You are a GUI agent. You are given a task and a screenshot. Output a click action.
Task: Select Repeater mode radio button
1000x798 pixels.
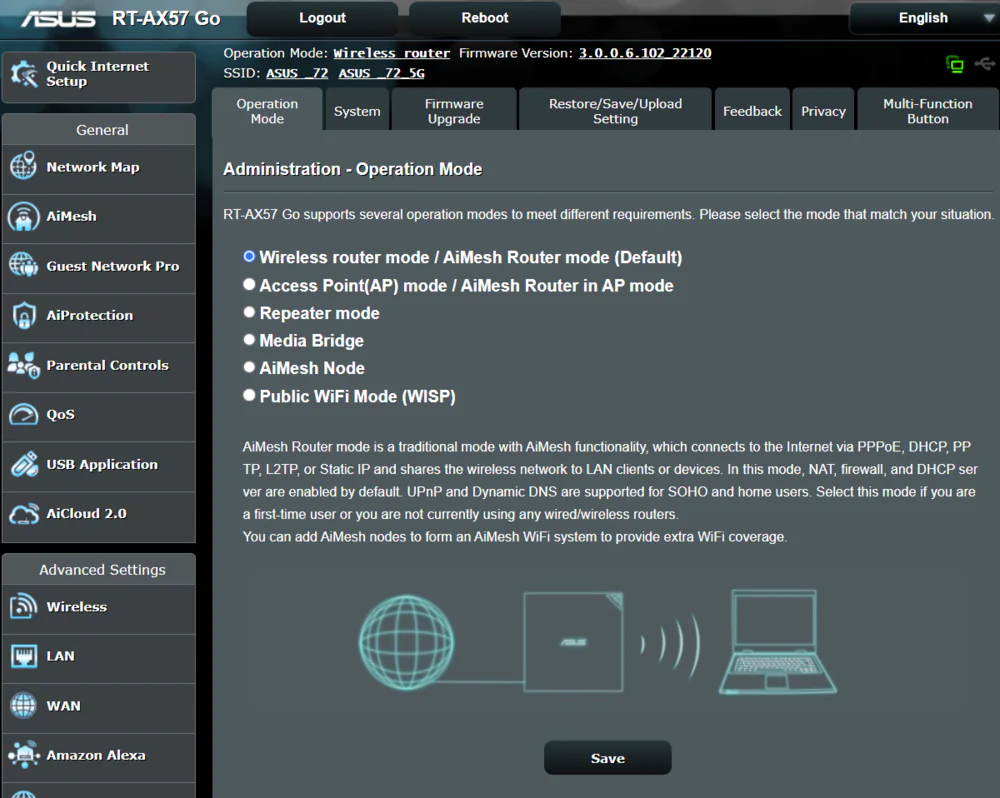pyautogui.click(x=249, y=312)
